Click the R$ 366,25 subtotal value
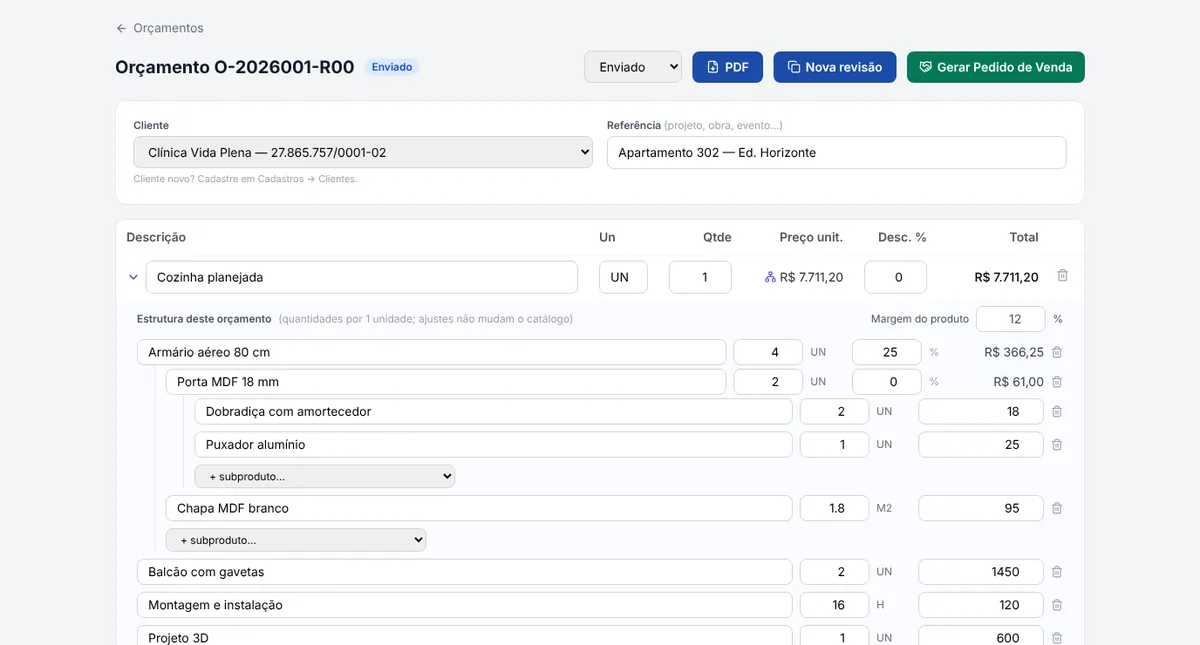 coord(1014,352)
